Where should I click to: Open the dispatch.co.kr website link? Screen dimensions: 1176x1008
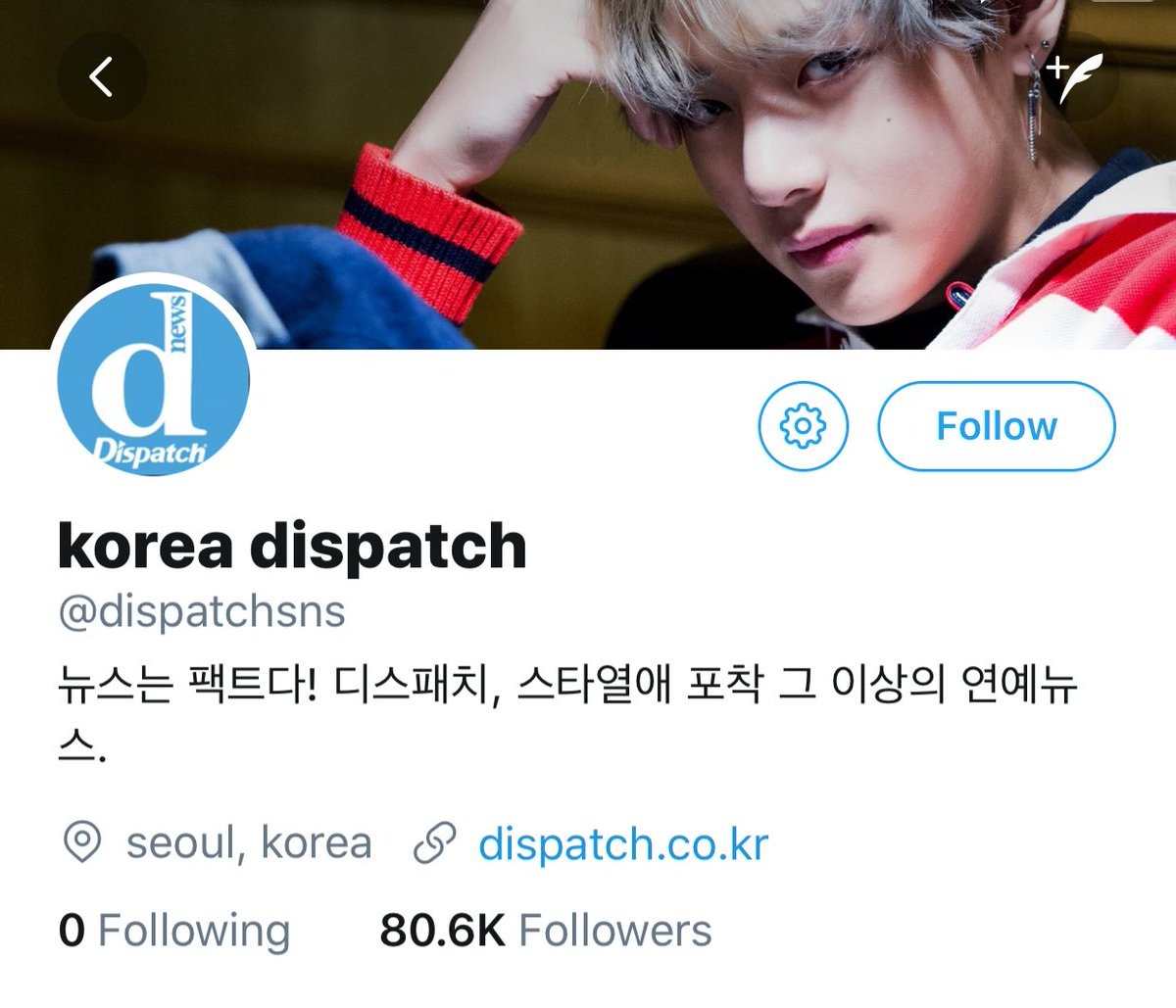coord(623,843)
